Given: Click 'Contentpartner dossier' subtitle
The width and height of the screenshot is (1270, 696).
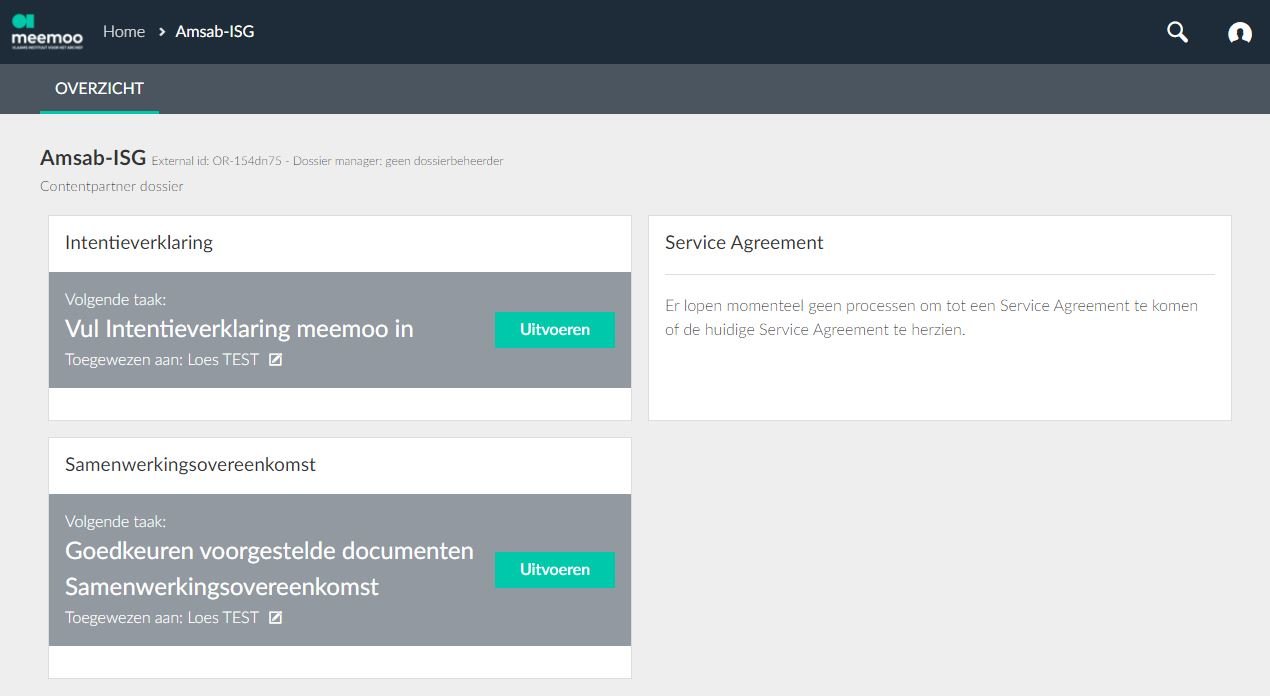Looking at the screenshot, I should click(112, 187).
